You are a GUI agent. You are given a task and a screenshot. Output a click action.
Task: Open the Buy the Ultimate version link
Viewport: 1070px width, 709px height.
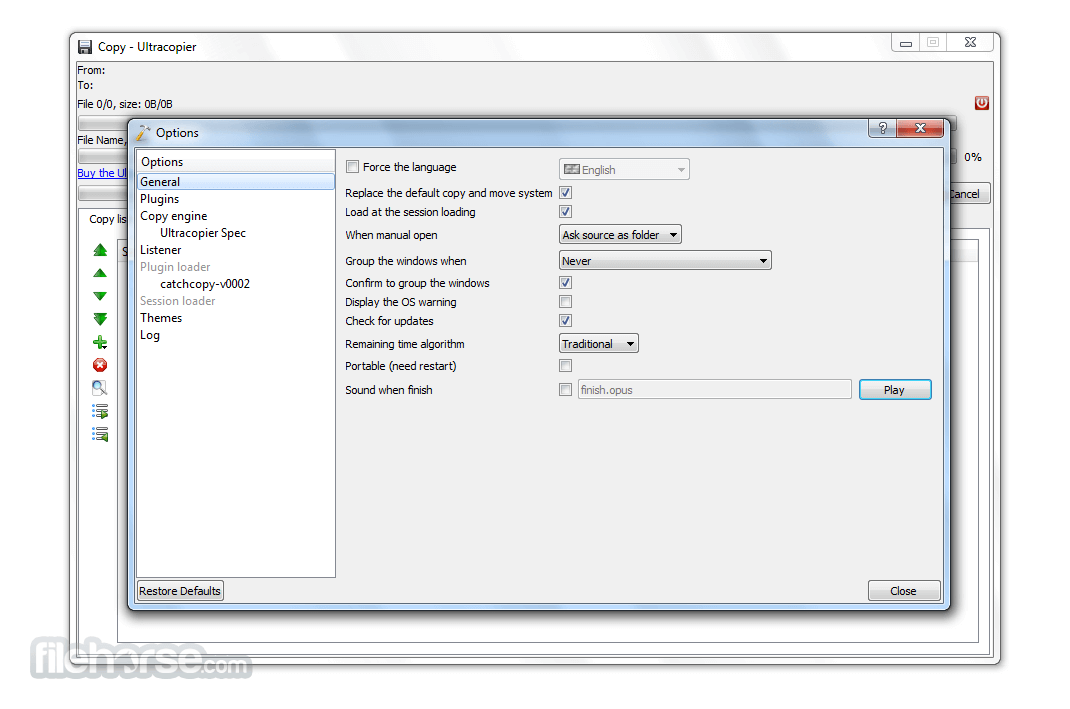(102, 173)
